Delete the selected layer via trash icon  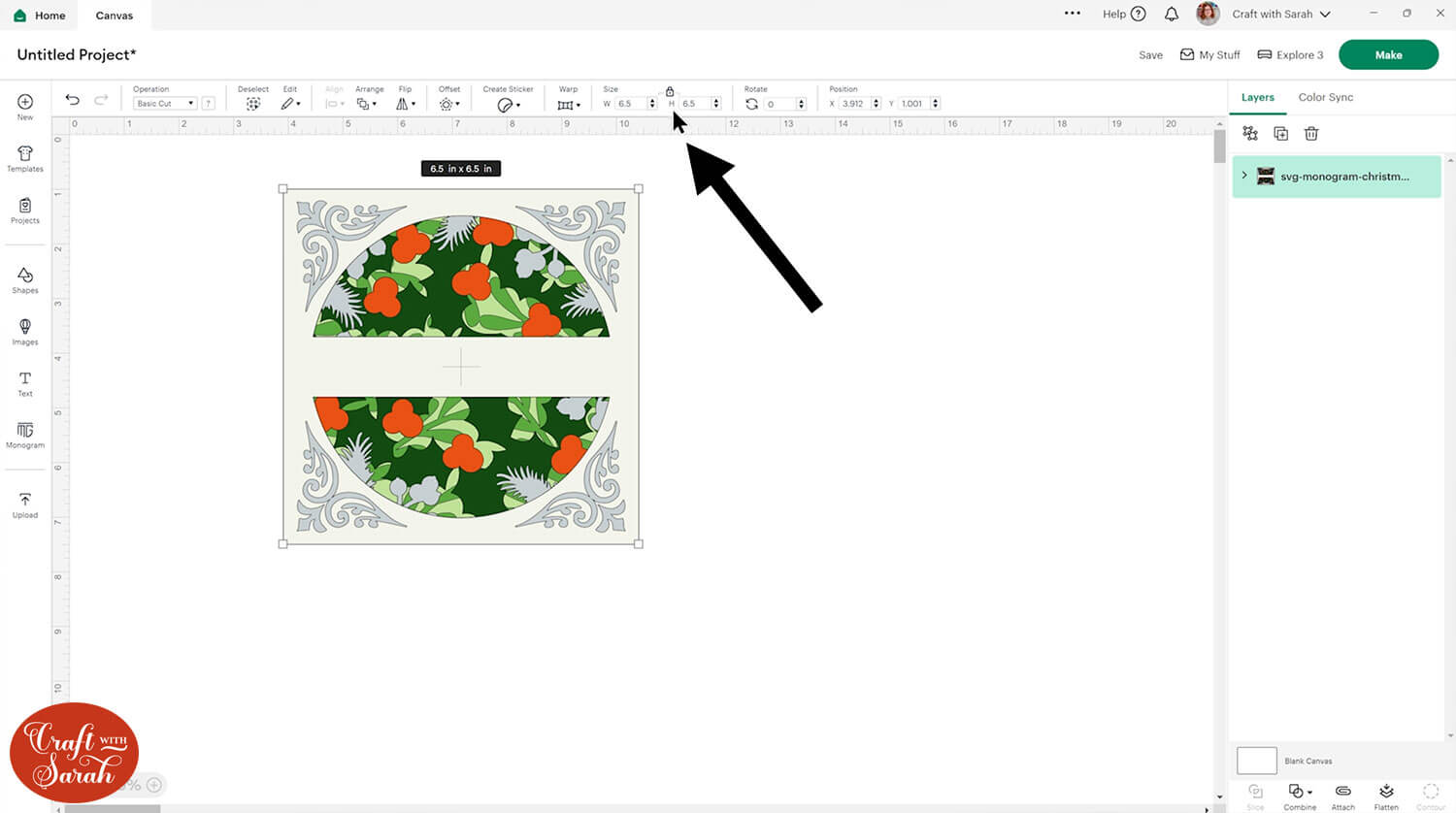pyautogui.click(x=1311, y=134)
